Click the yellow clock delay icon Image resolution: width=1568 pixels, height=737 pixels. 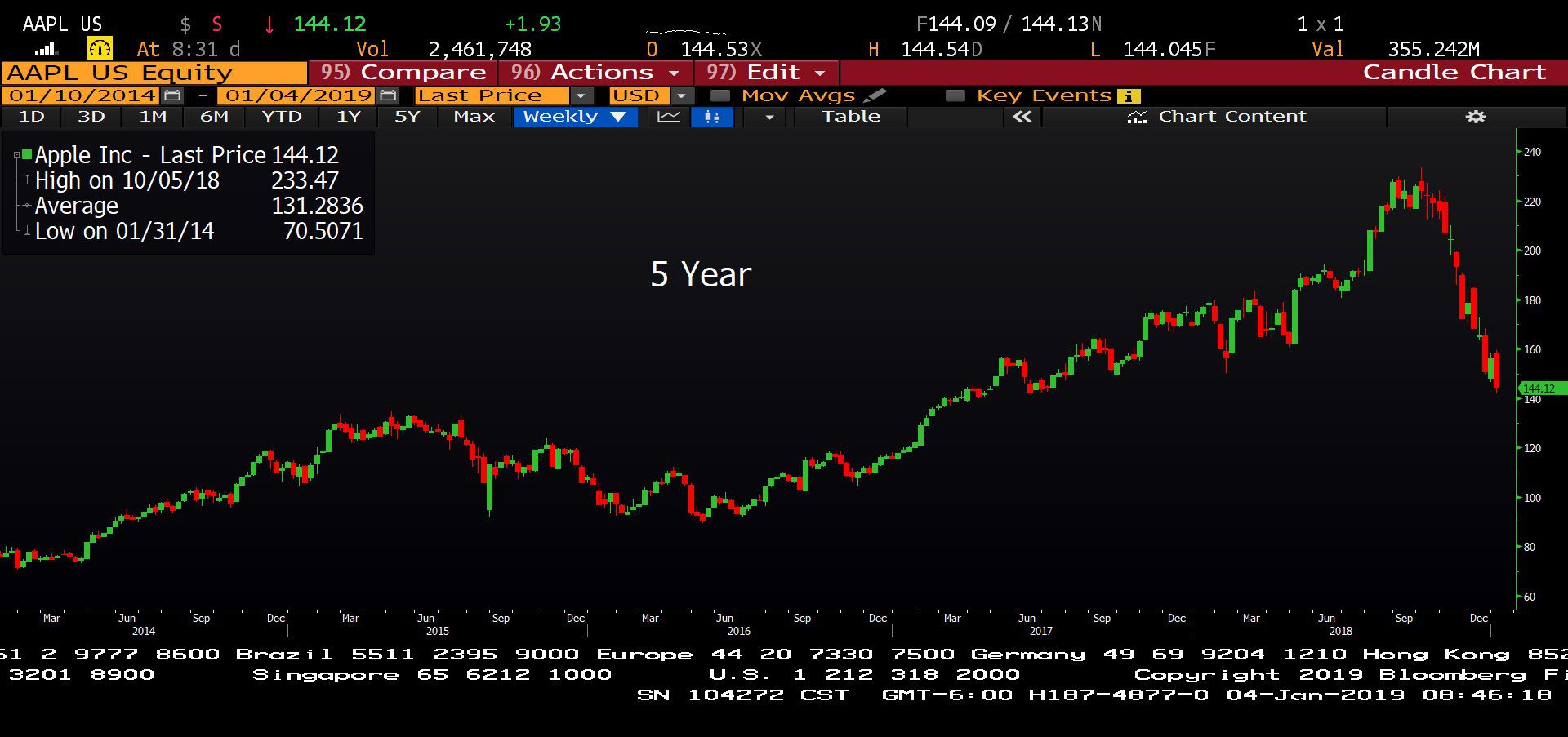tap(100, 49)
